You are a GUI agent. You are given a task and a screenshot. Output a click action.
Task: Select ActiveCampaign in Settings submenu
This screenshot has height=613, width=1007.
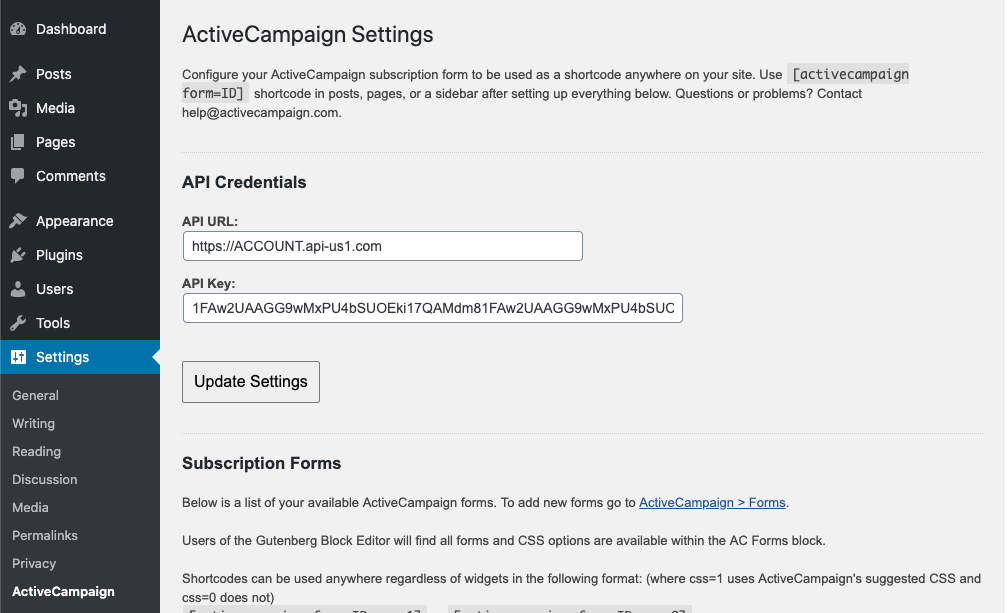[x=63, y=591]
